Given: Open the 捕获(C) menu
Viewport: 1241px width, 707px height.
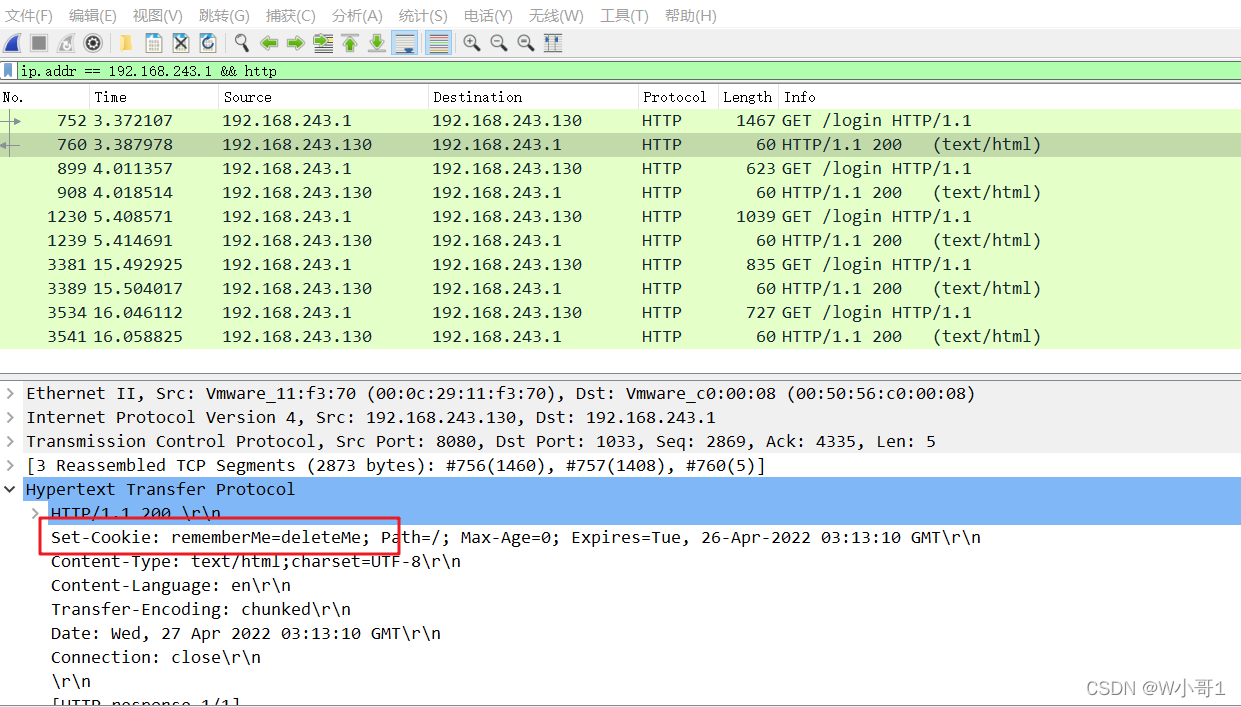Looking at the screenshot, I should pos(290,15).
